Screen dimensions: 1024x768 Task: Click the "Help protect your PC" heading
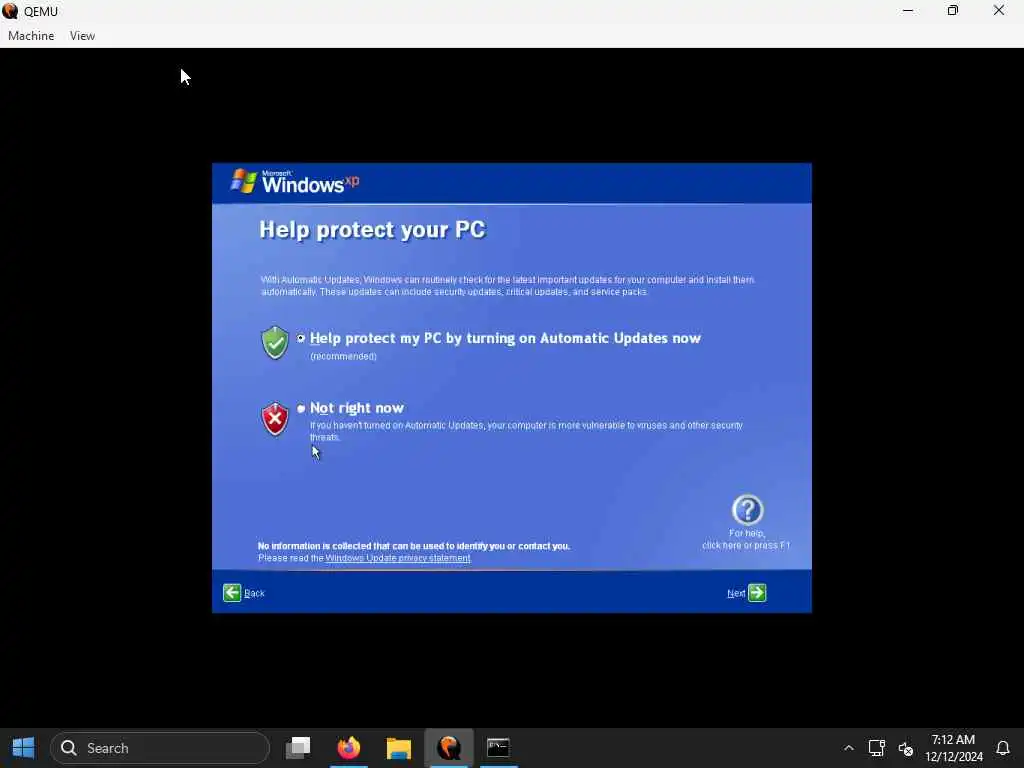pos(372,230)
